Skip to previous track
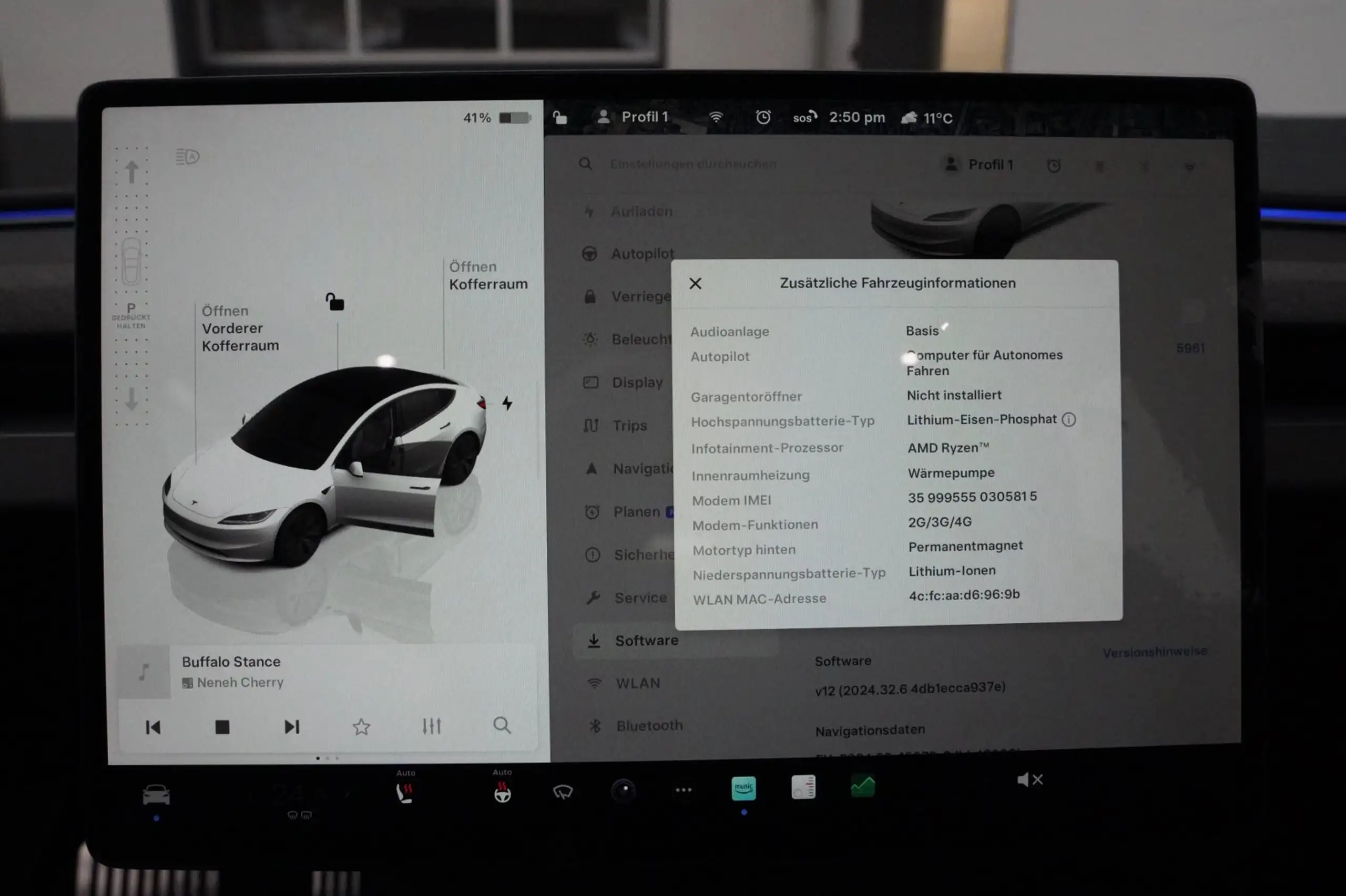 (153, 727)
